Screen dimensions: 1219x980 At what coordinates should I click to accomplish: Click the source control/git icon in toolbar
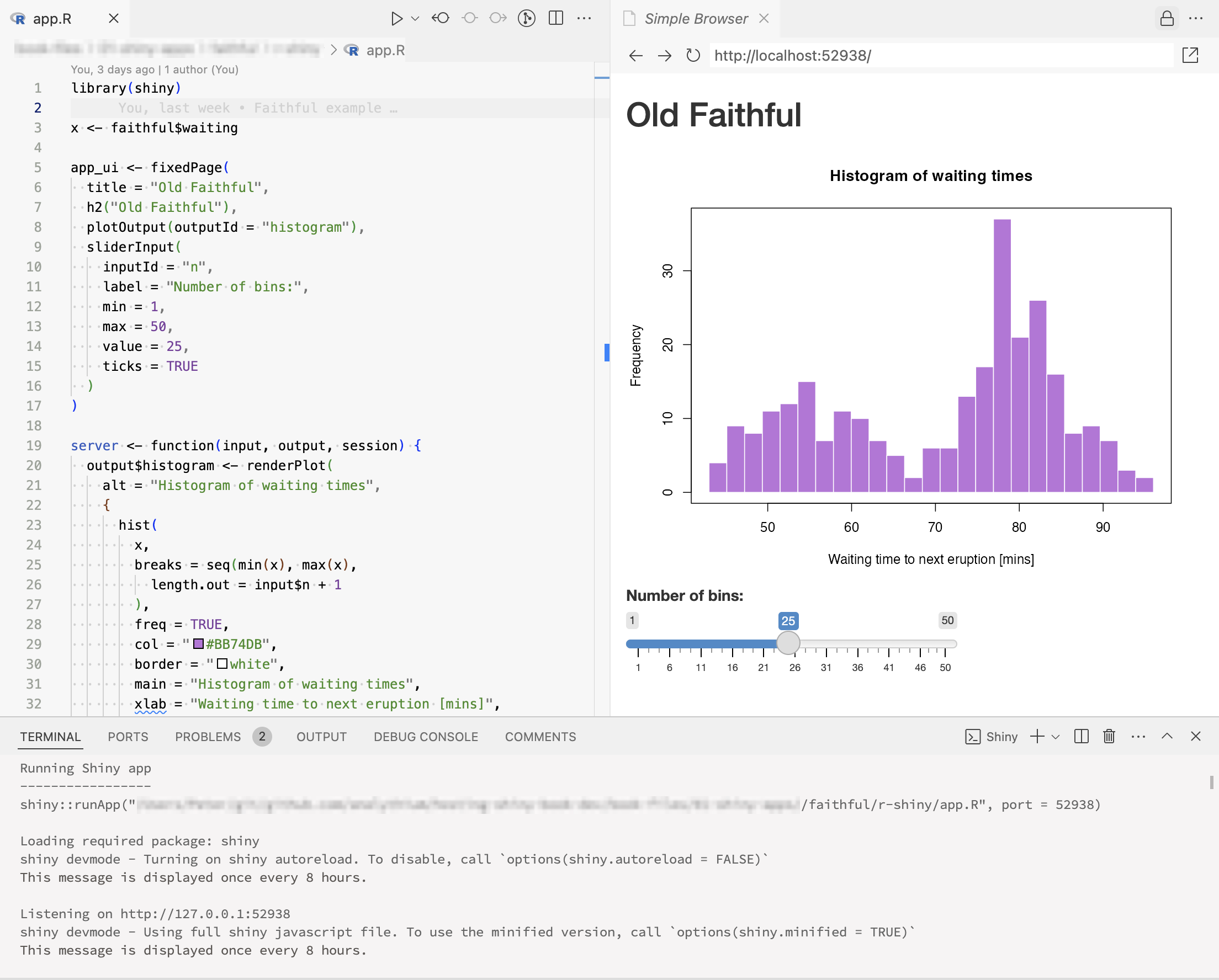pos(527,18)
